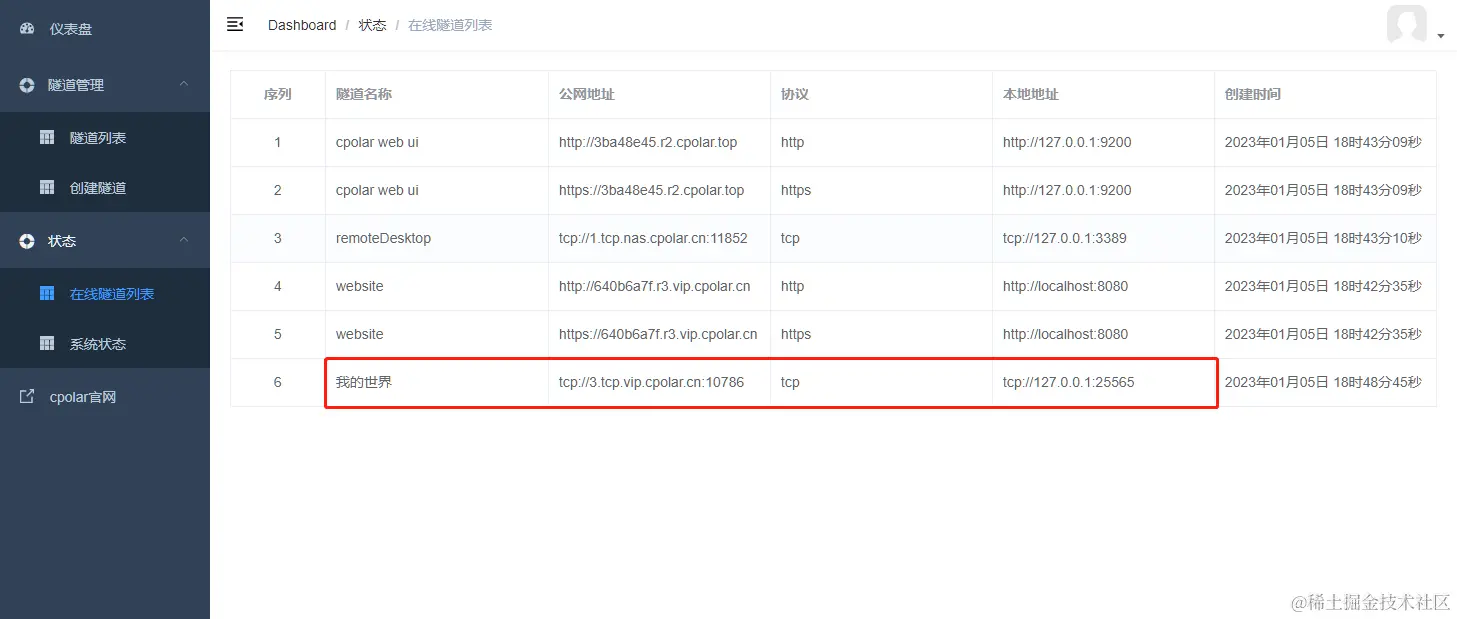Click http://localhost:8080 in row 4

point(1065,286)
